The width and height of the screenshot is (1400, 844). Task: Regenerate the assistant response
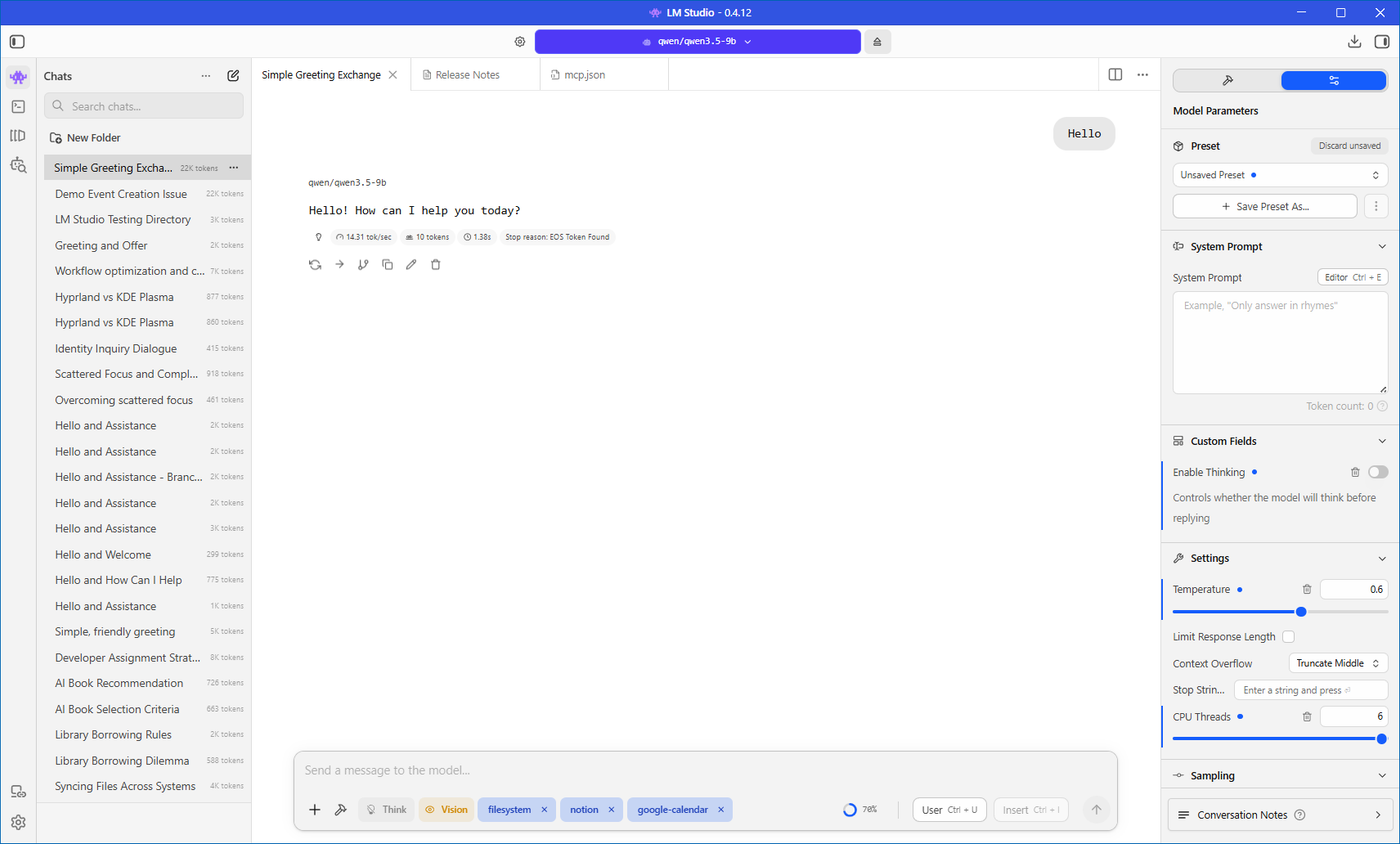[315, 264]
